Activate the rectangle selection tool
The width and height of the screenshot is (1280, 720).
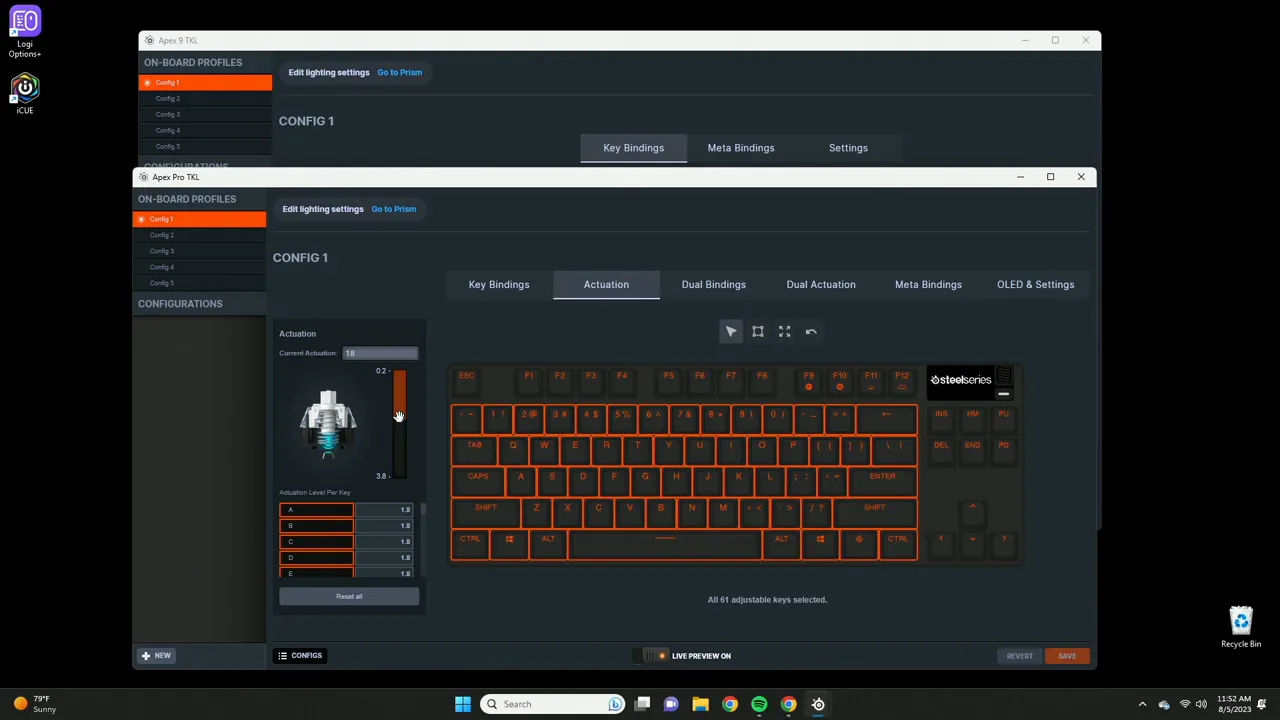[757, 331]
